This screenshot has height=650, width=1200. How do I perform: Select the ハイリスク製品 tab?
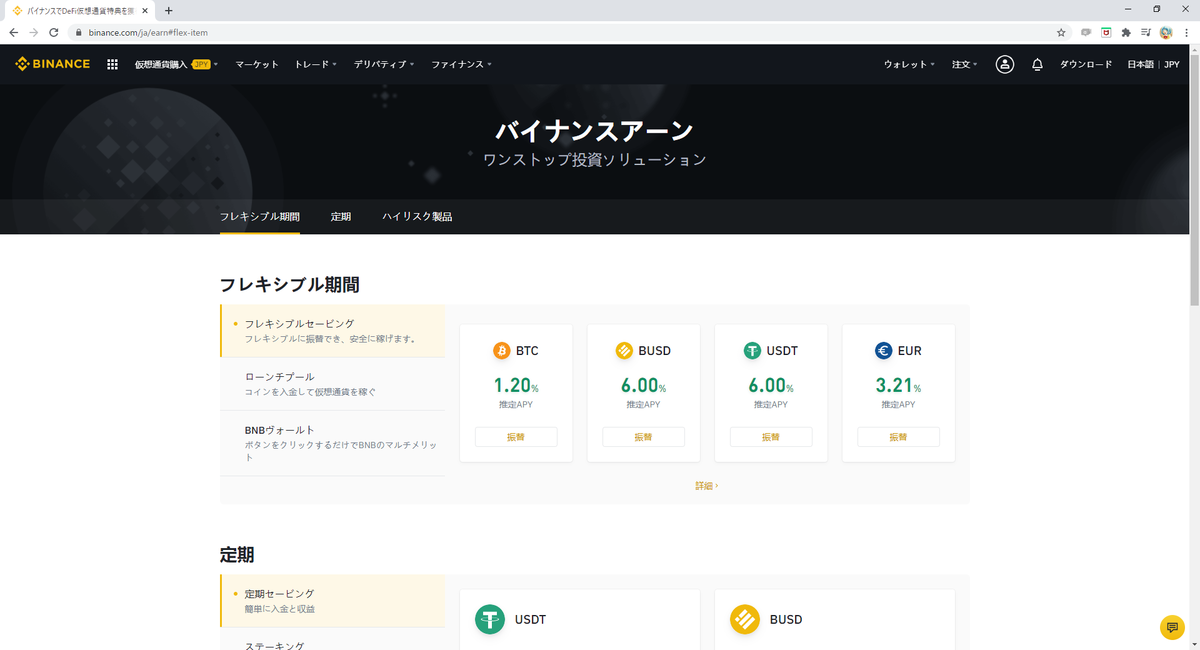417,216
